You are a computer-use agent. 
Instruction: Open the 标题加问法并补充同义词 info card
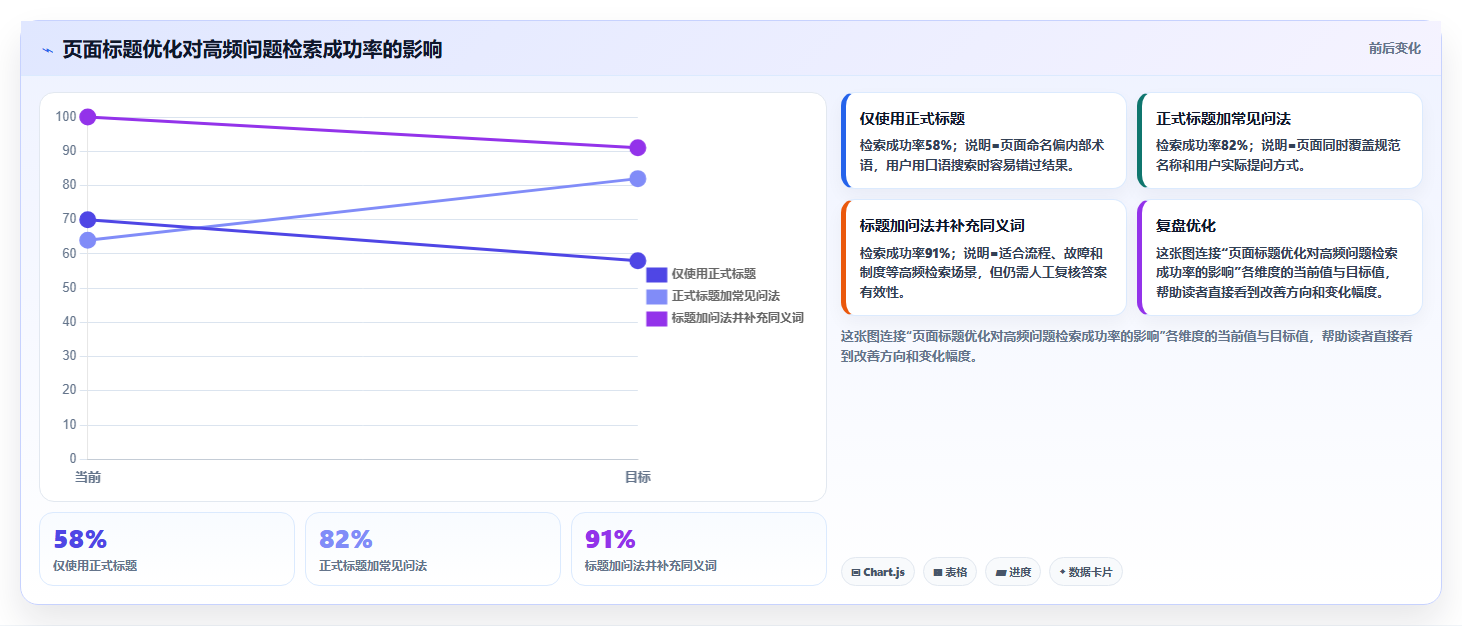coord(984,258)
